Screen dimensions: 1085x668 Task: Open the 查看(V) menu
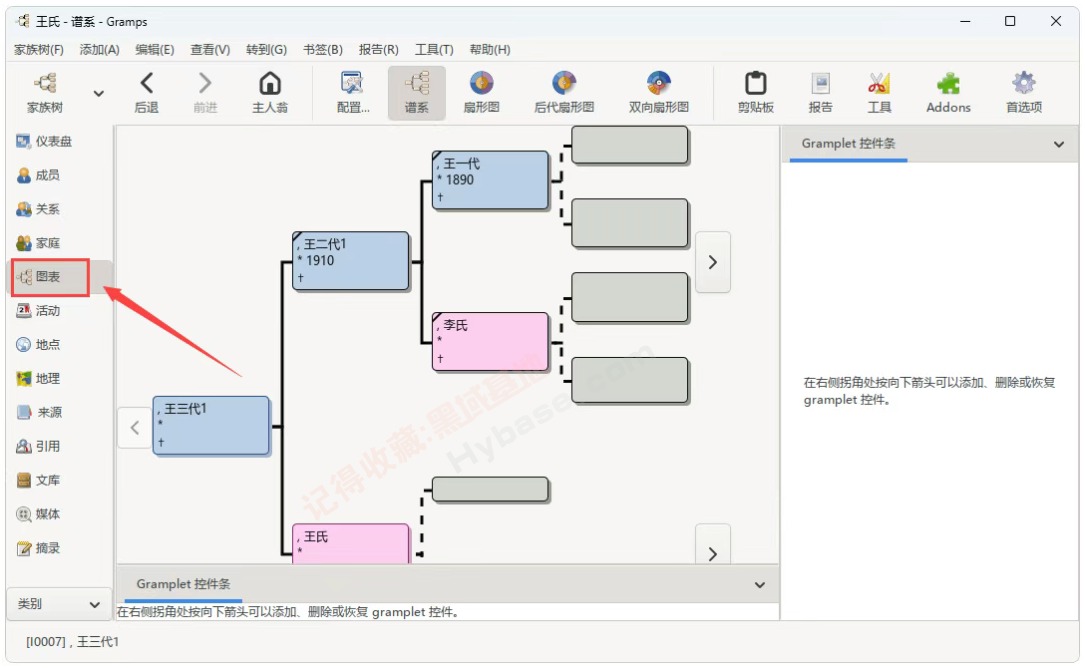click(x=210, y=50)
